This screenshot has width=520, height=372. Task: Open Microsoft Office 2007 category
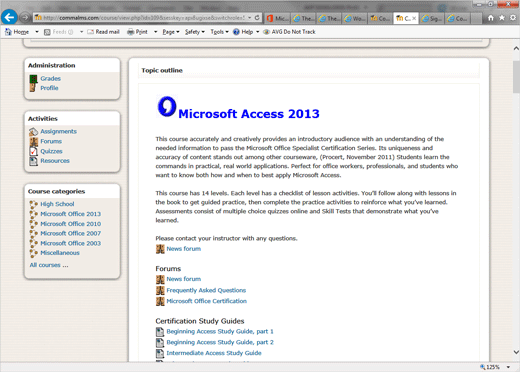pyautogui.click(x=71, y=233)
